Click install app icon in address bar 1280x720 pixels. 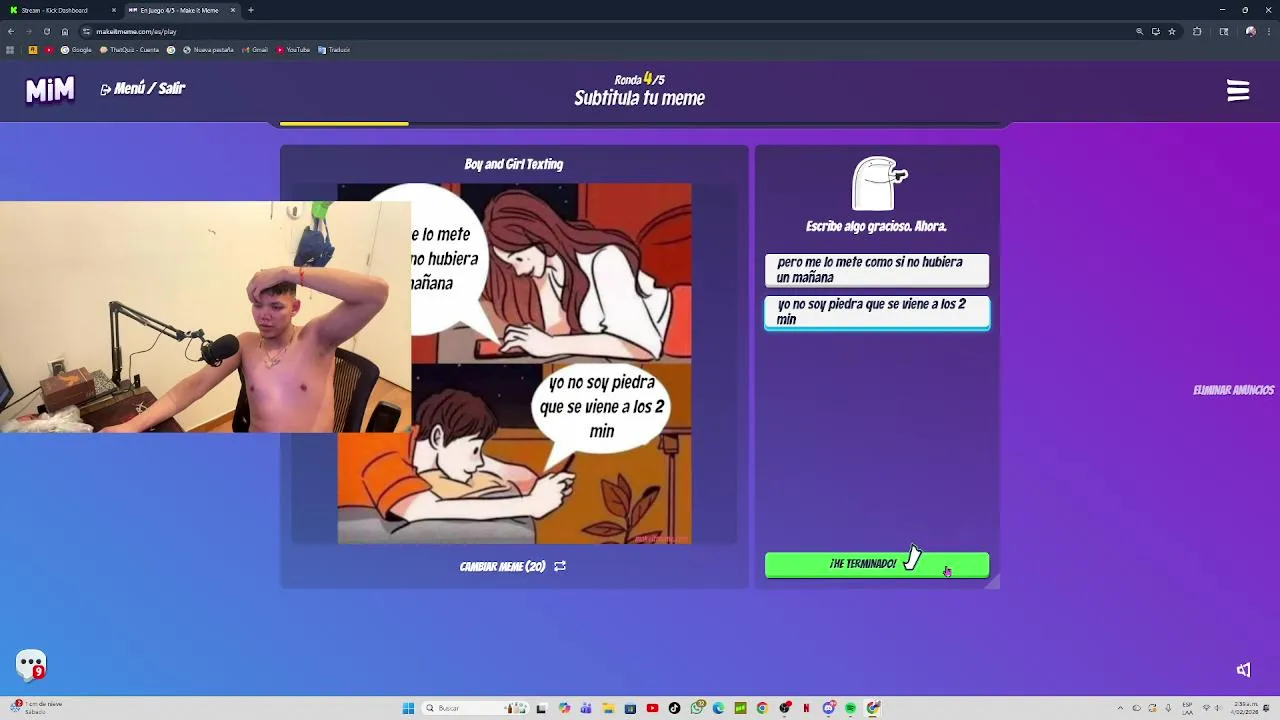click(1156, 31)
